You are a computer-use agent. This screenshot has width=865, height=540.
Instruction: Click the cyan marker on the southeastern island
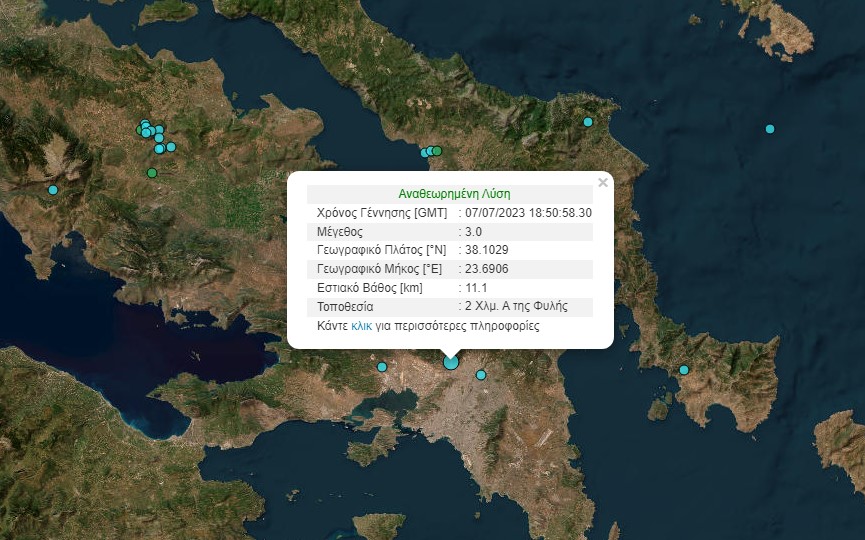684,370
